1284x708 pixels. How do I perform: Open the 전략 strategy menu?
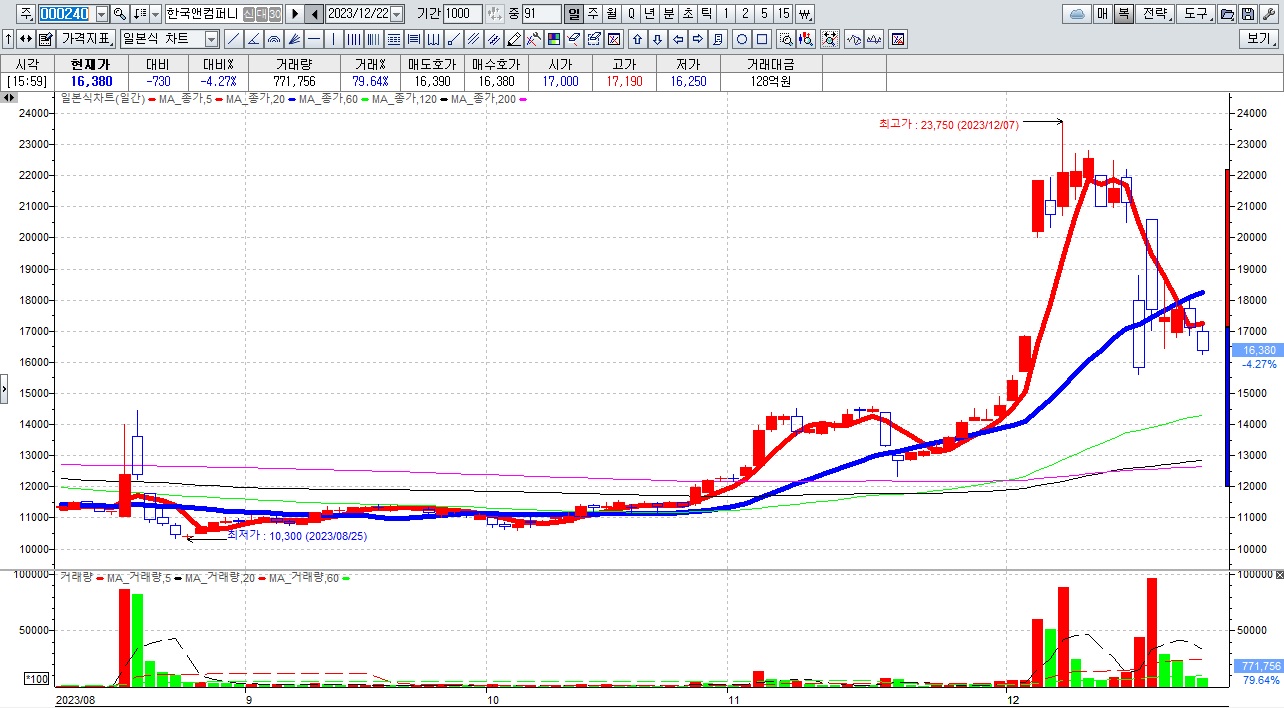click(x=1155, y=14)
